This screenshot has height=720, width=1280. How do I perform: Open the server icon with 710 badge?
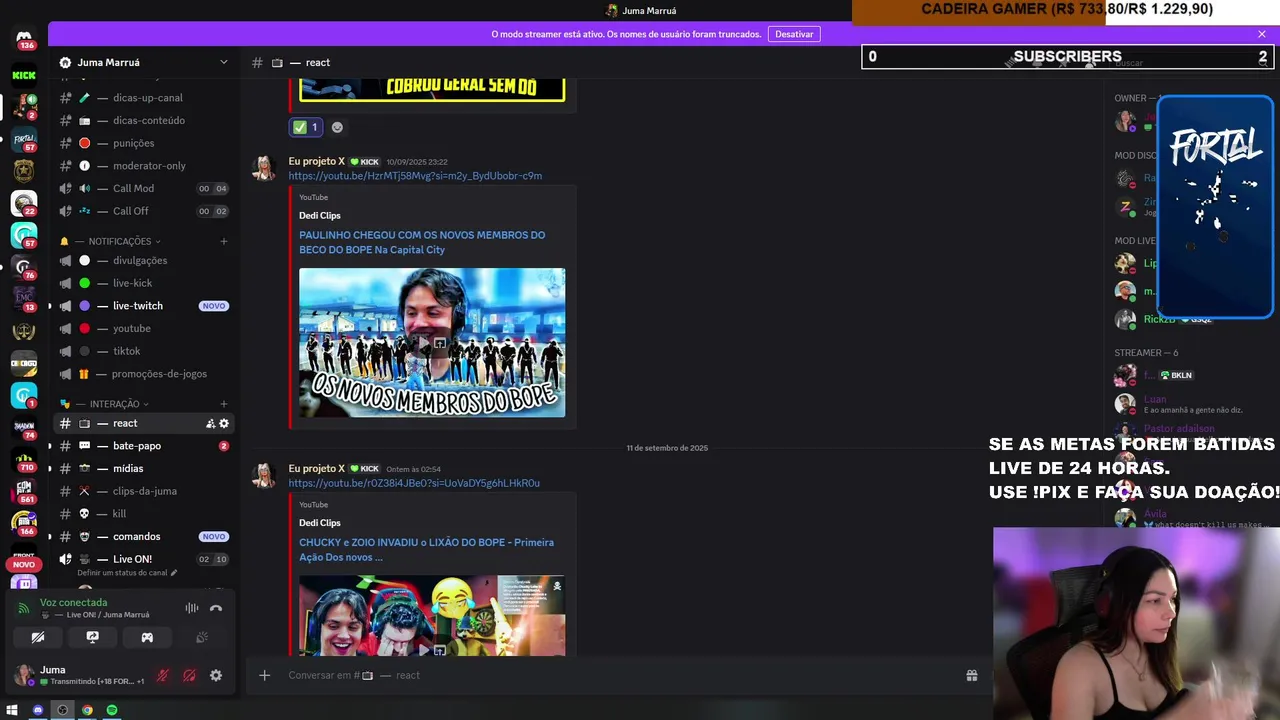[x=24, y=458]
